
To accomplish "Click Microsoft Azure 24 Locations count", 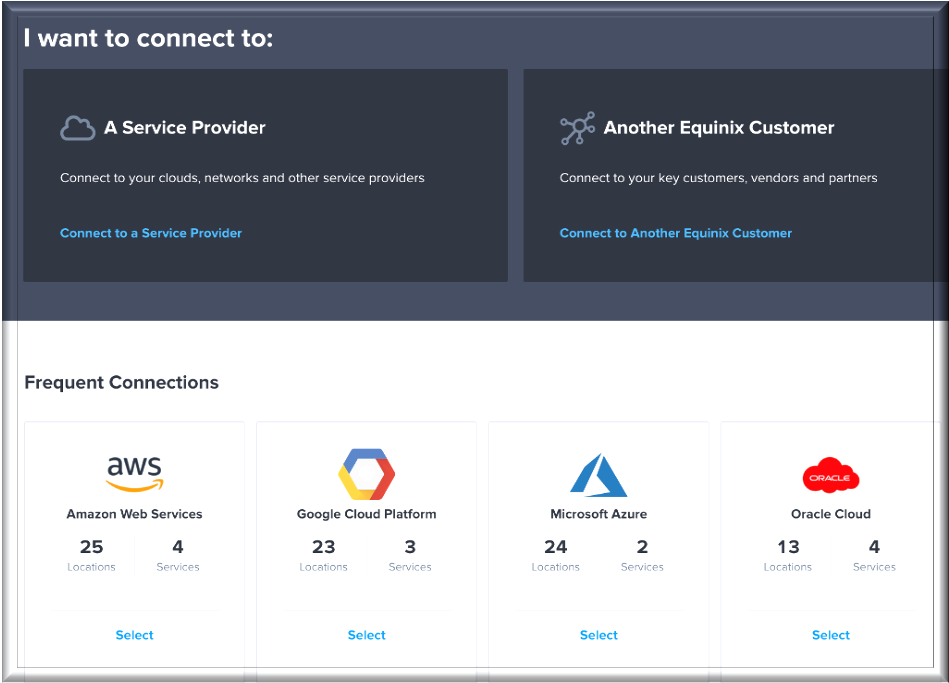I will click(x=555, y=548).
